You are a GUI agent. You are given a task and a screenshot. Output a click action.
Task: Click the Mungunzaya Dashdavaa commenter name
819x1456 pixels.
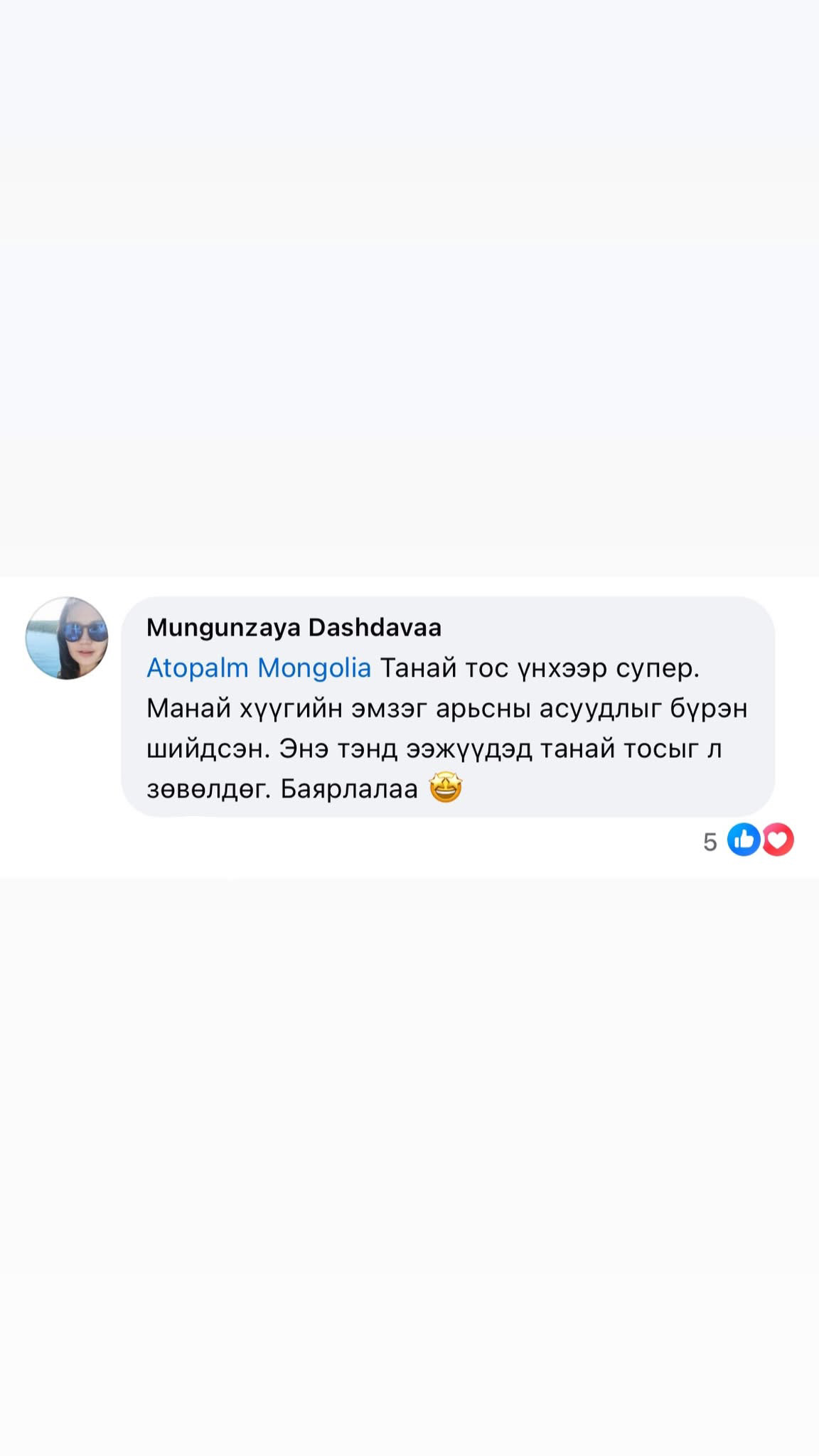pyautogui.click(x=294, y=628)
